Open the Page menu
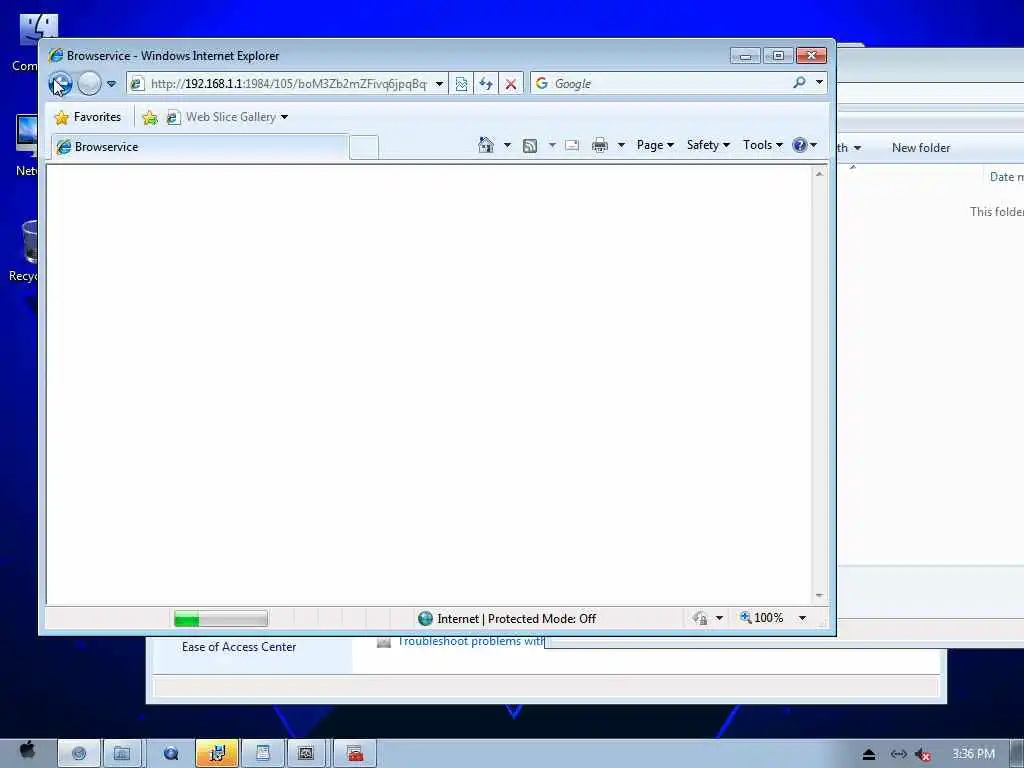1024x768 pixels. pyautogui.click(x=655, y=145)
